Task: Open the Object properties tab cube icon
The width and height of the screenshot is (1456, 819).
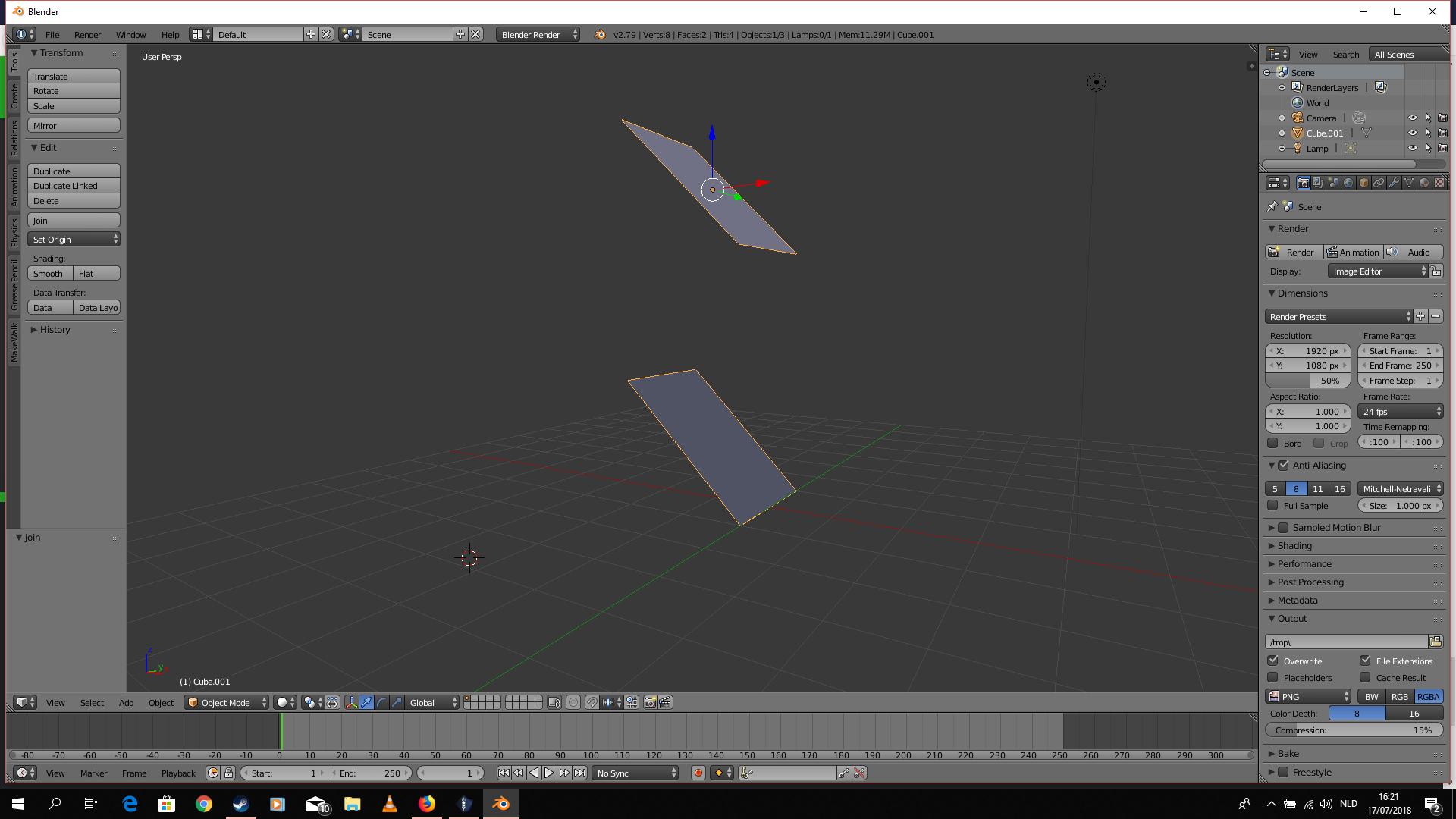Action: (x=1363, y=183)
